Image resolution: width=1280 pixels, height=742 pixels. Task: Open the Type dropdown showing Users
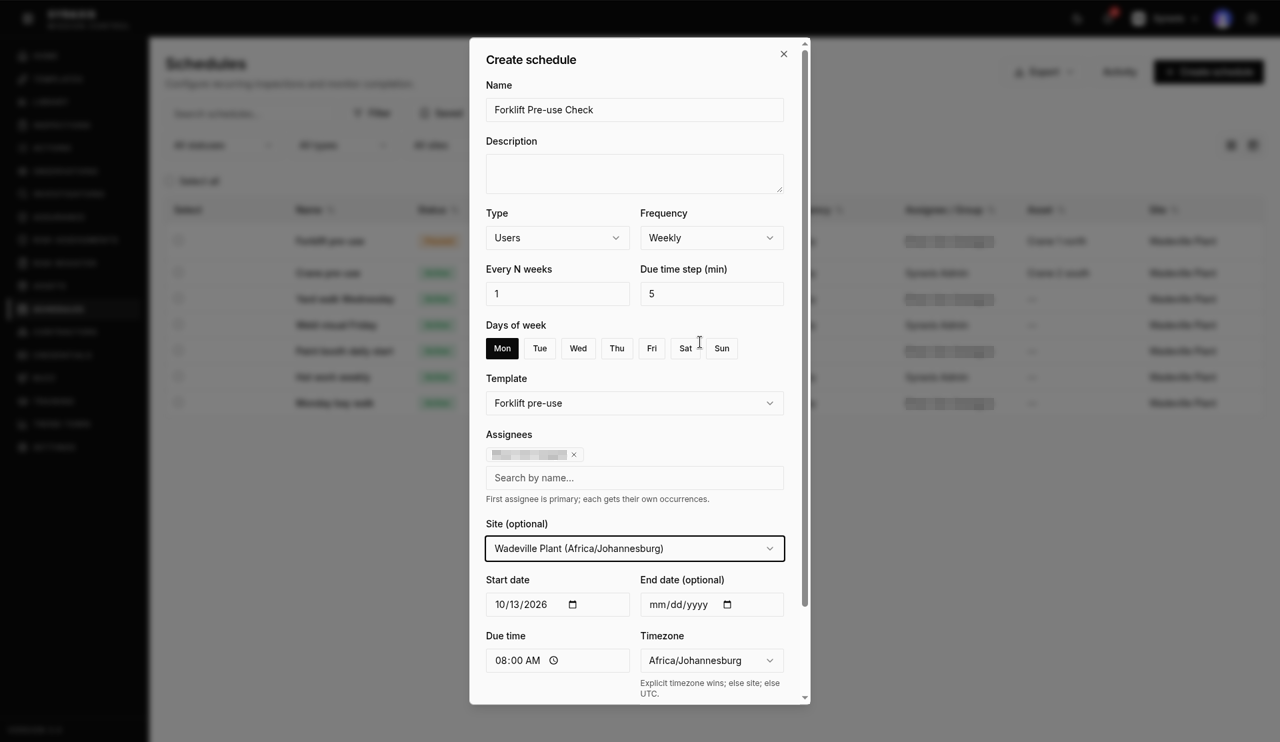pos(558,238)
